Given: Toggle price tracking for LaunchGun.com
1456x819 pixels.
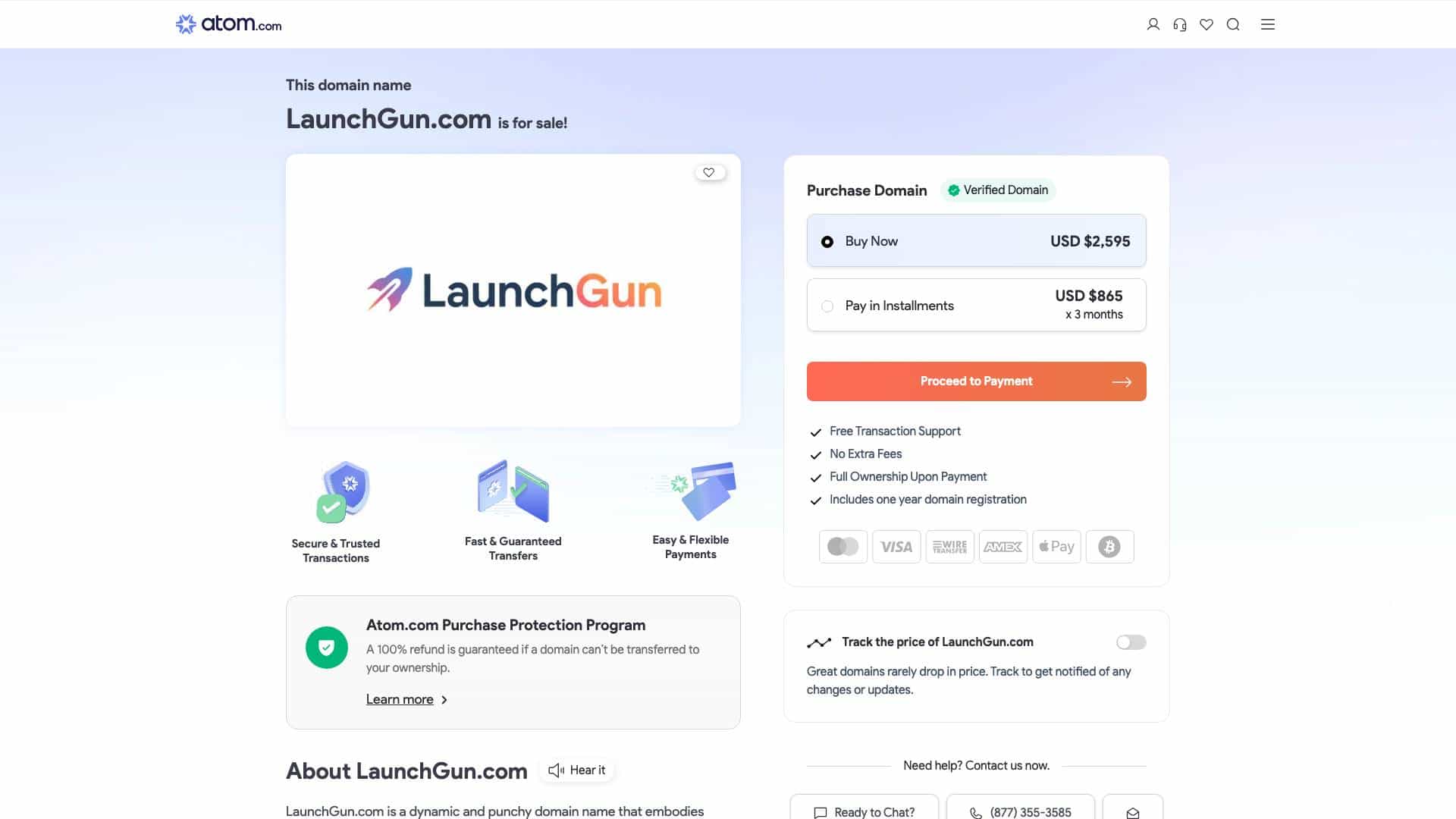Looking at the screenshot, I should coord(1131,642).
